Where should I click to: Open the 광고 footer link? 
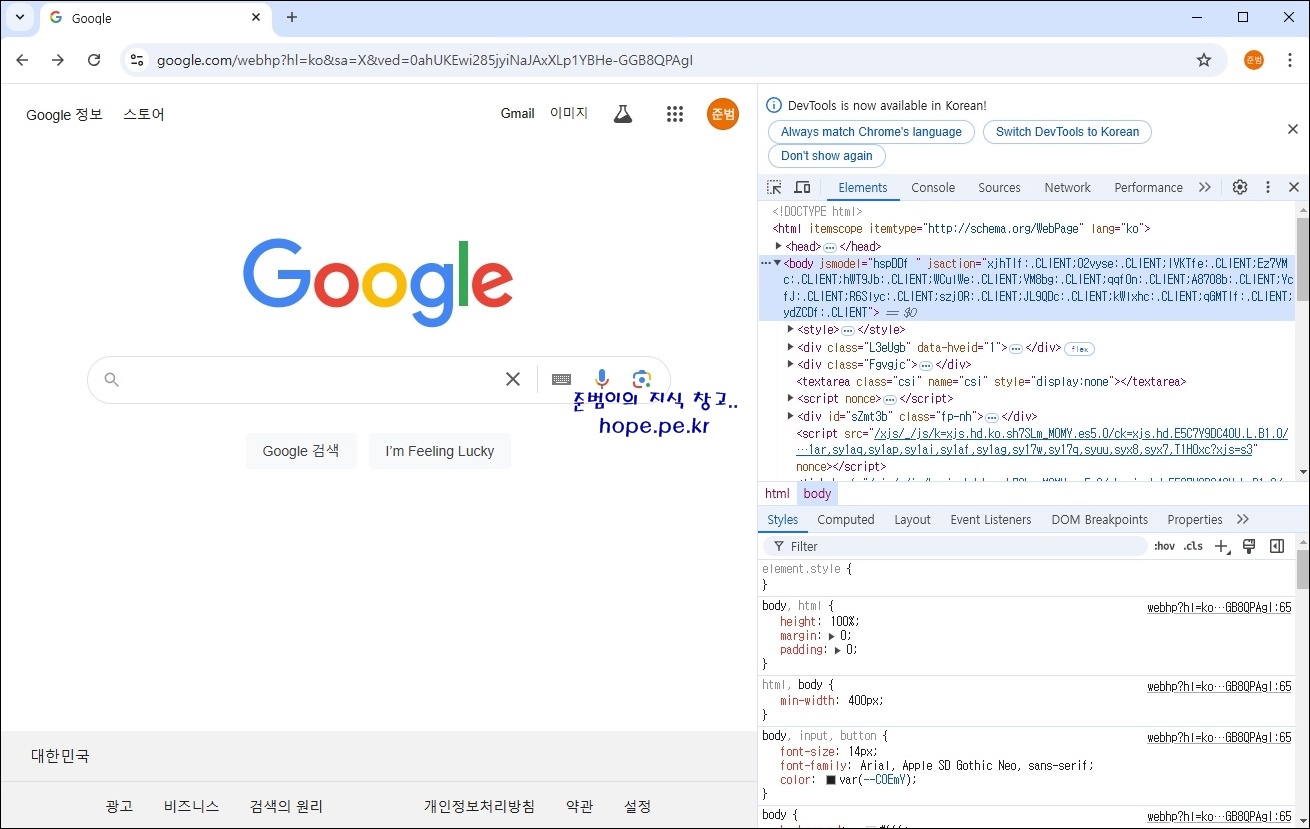click(x=119, y=806)
